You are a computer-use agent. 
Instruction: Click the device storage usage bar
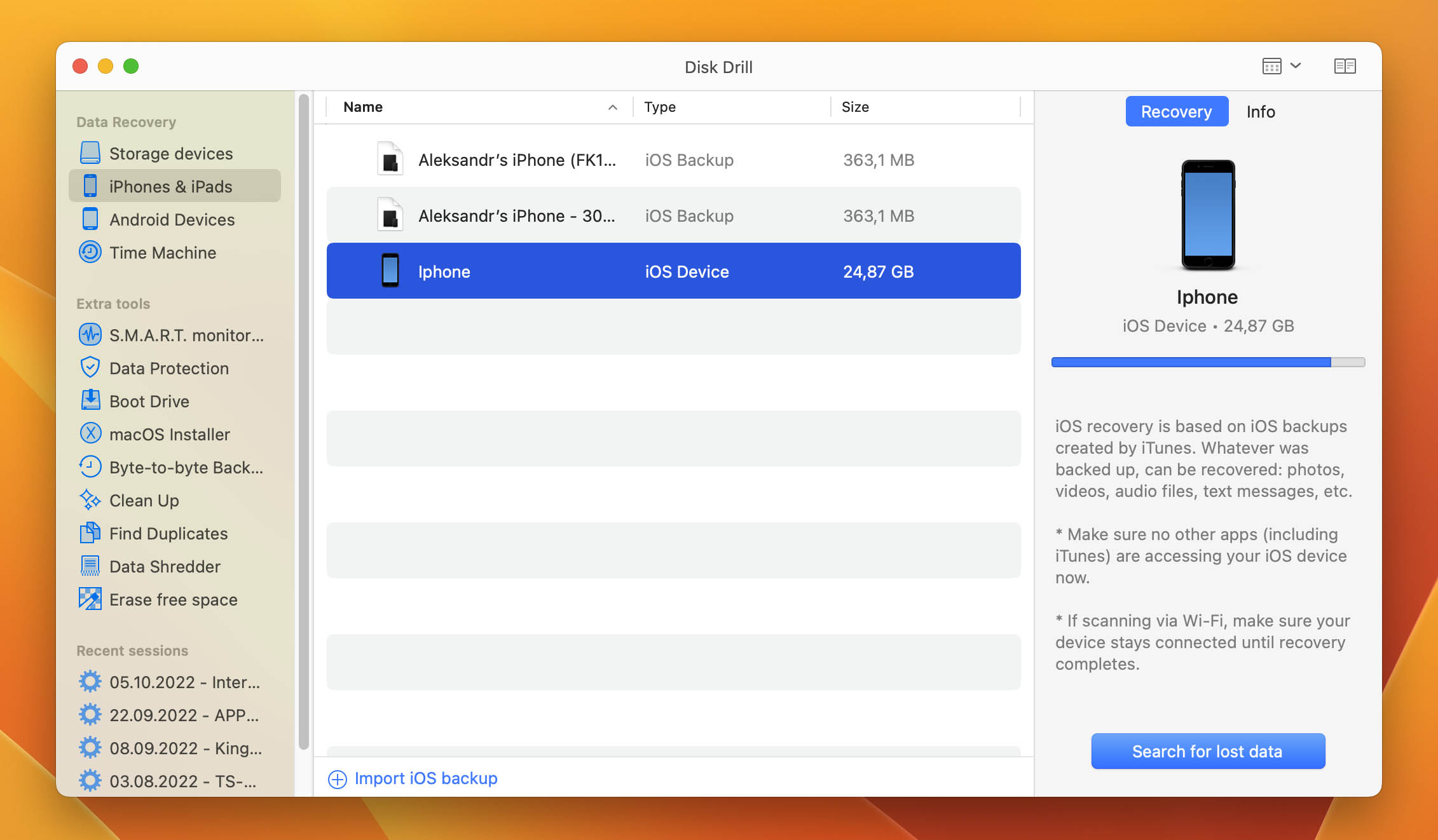point(1208,362)
